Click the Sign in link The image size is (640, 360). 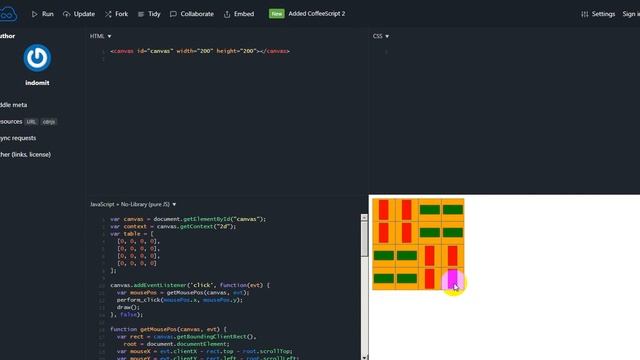[x=631, y=14]
